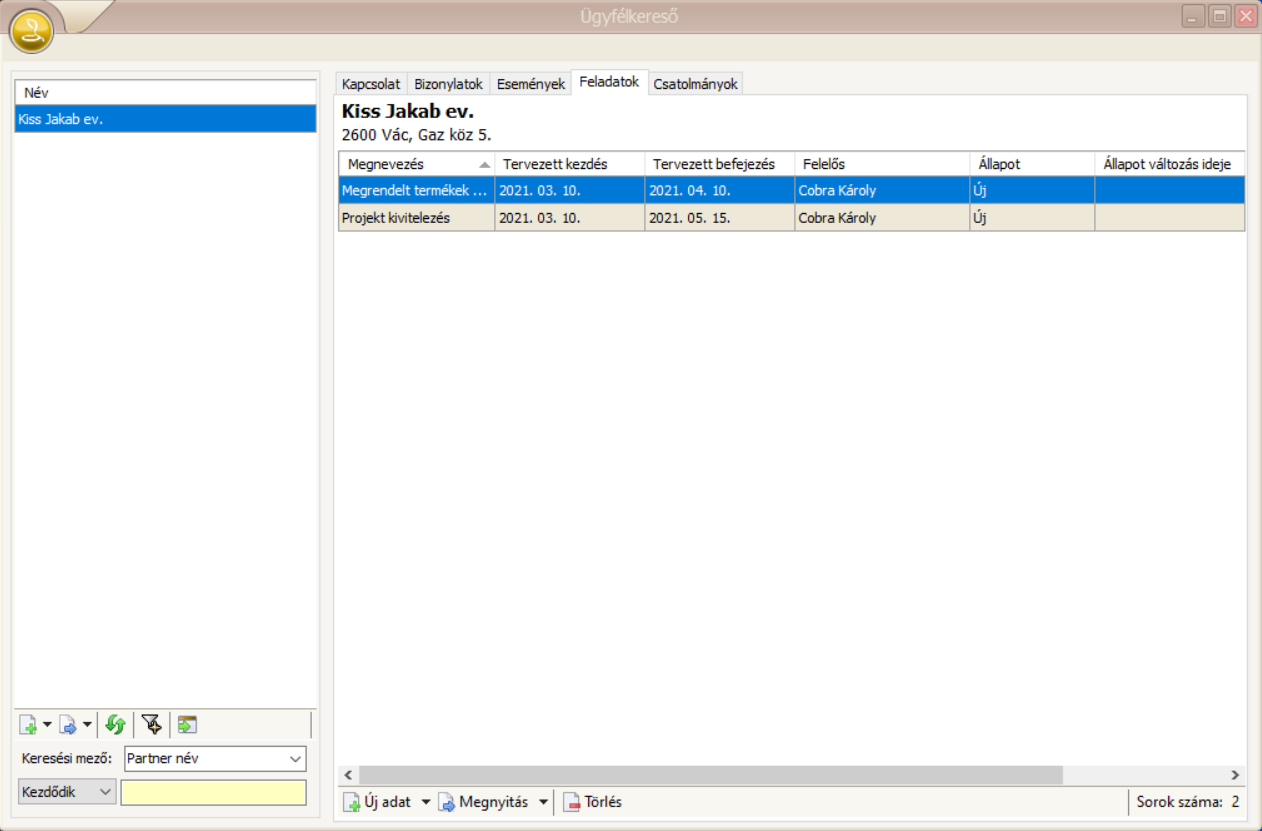Expand the Új adat dropdown arrow
Image resolution: width=1262 pixels, height=831 pixels.
(x=425, y=802)
